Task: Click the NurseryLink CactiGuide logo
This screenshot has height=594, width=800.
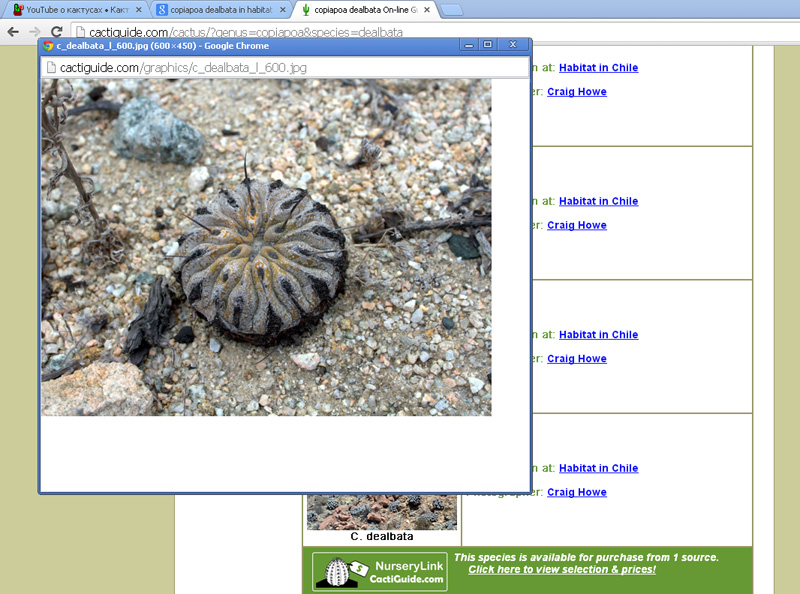Action: pos(380,572)
